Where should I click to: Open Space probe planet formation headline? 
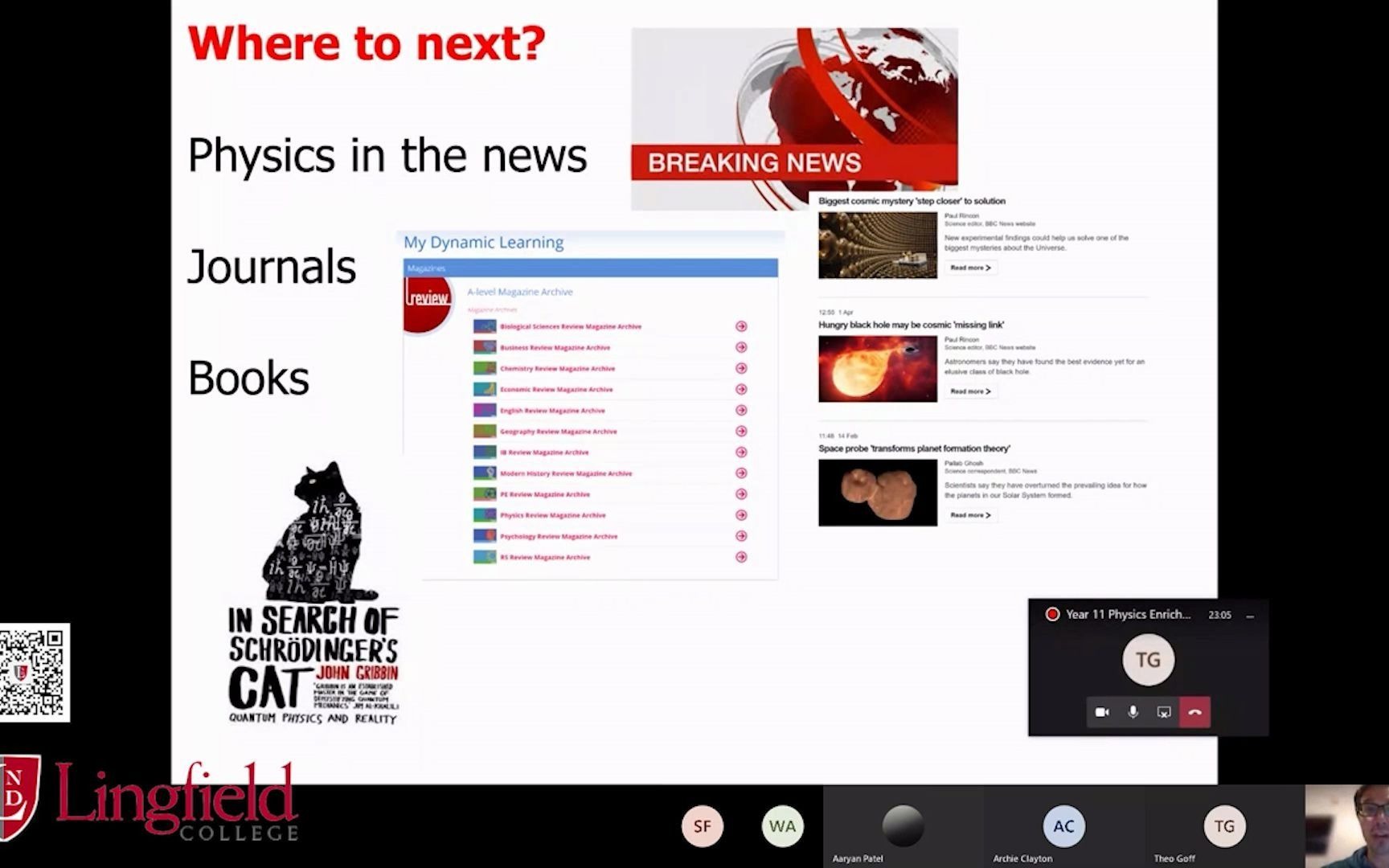[914, 448]
